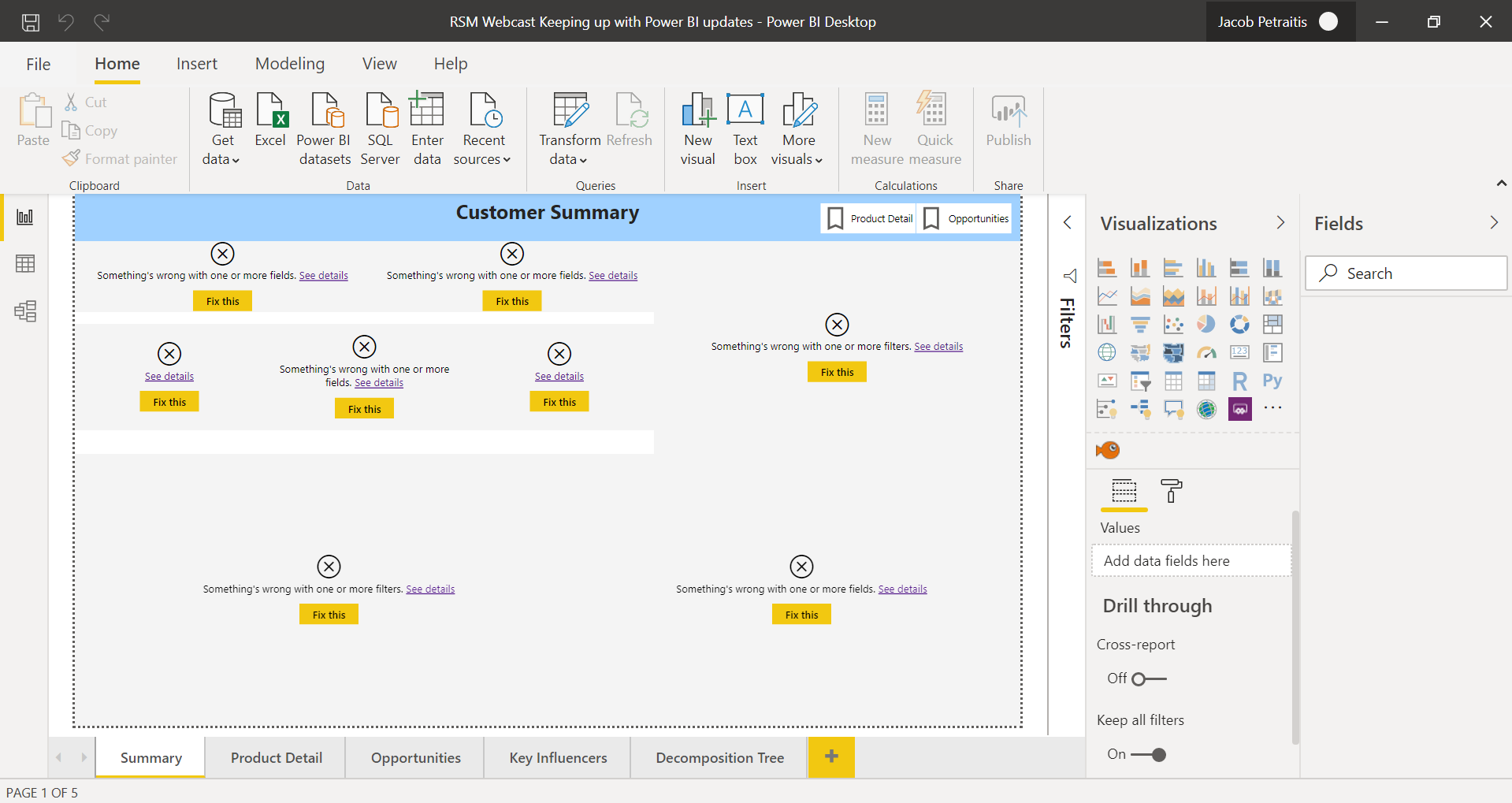The height and width of the screenshot is (803, 1512).
Task: Turn off Keep all filters switch
Action: point(1148,755)
